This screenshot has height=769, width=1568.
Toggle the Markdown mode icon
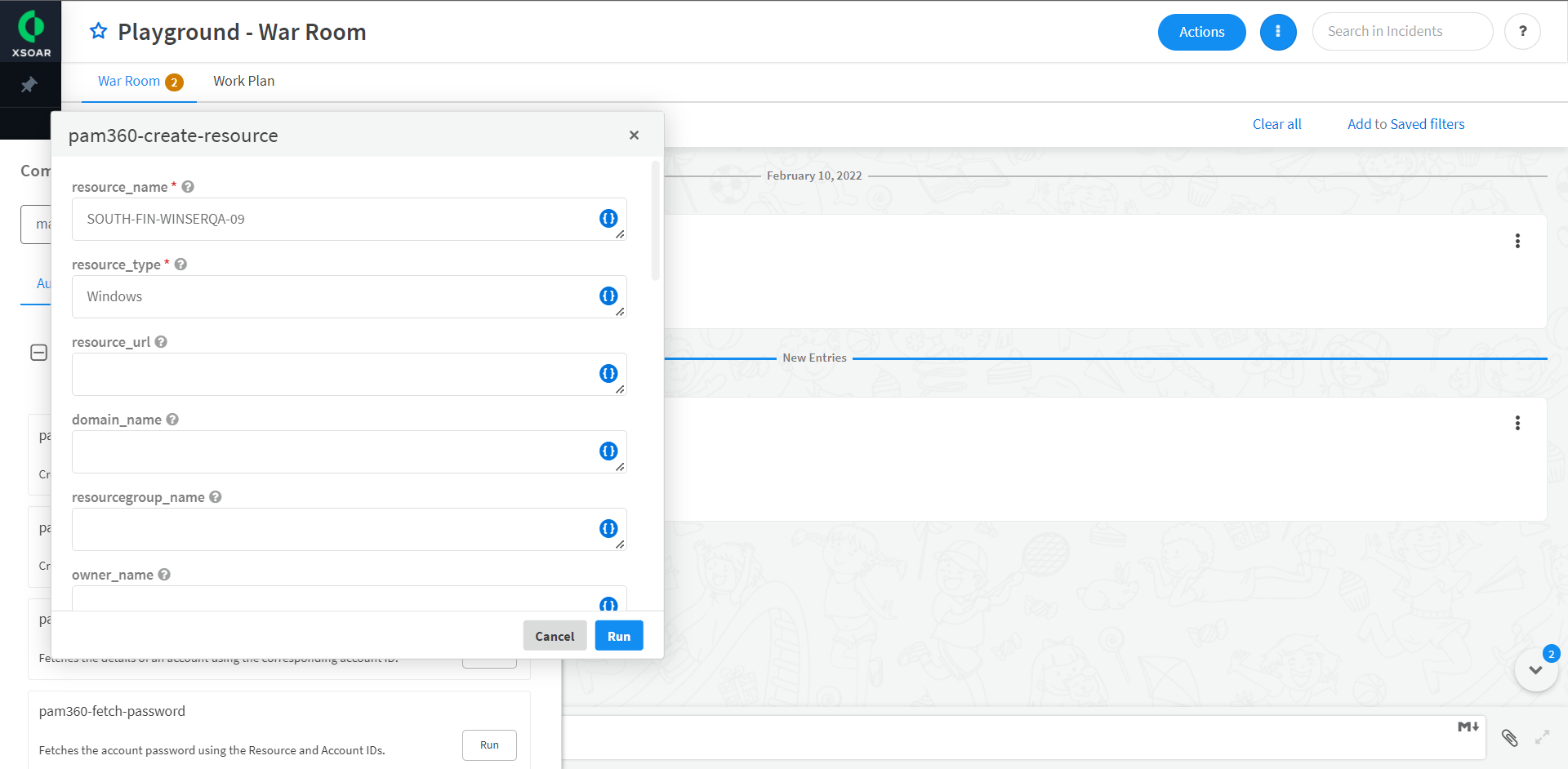pyautogui.click(x=1468, y=727)
